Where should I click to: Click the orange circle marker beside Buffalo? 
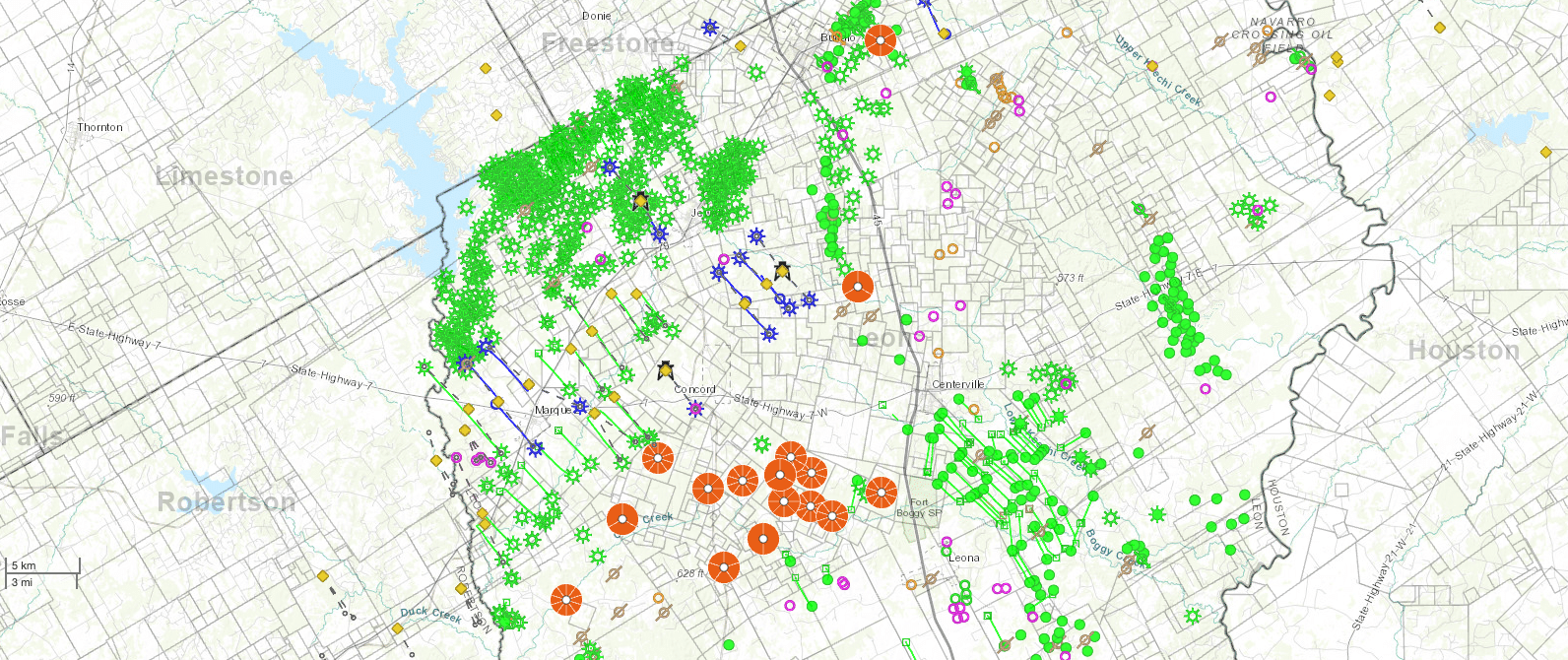click(x=880, y=39)
